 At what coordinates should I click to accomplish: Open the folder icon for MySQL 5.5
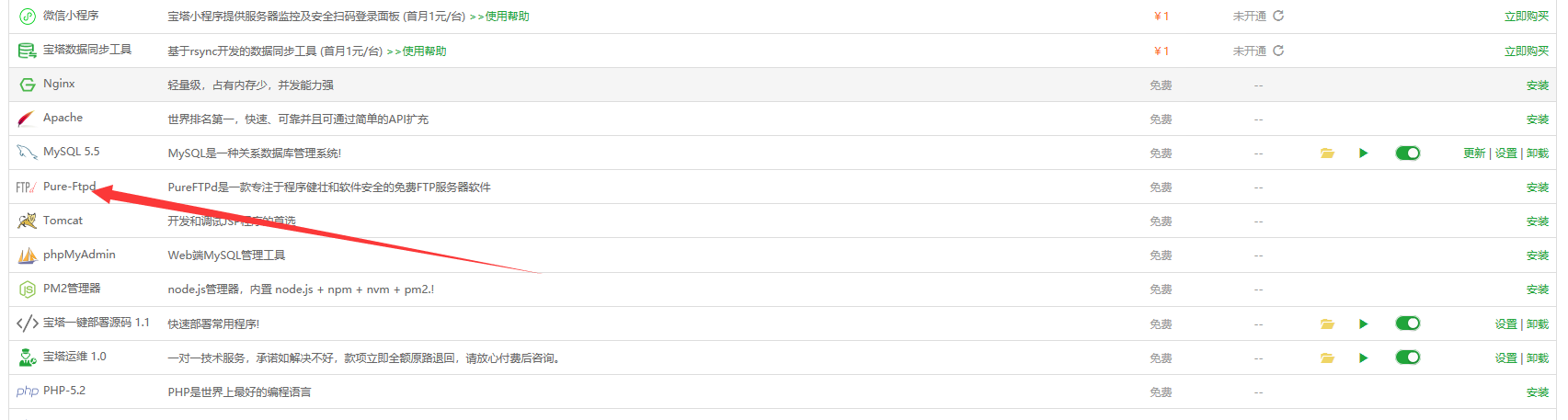point(1327,153)
